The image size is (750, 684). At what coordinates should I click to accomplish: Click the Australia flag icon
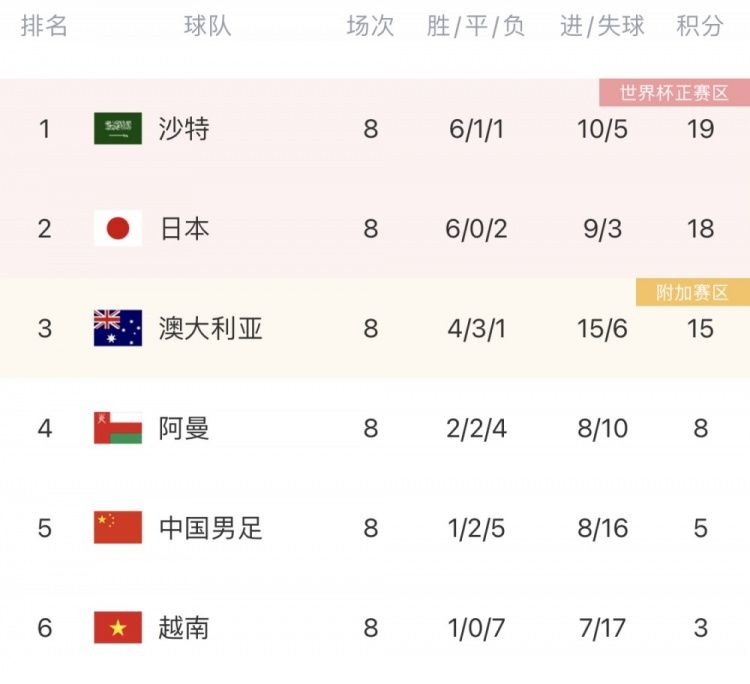[x=118, y=328]
